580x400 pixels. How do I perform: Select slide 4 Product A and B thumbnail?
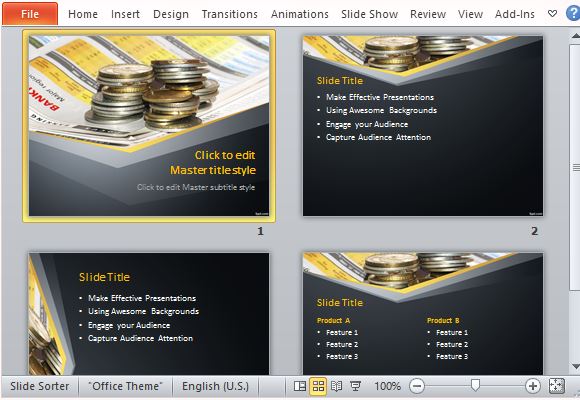pos(423,314)
